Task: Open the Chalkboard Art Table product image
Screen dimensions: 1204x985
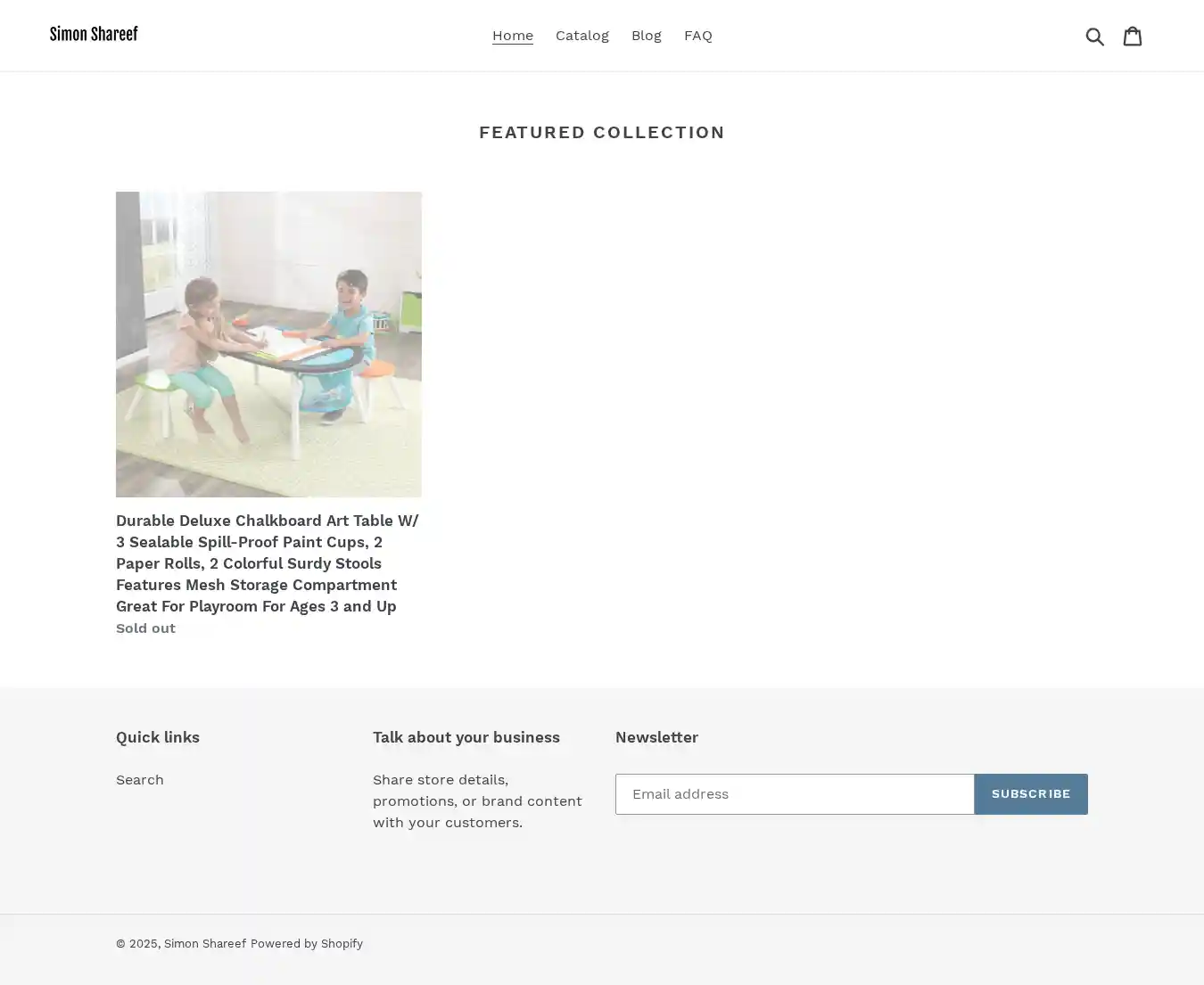Action: click(x=268, y=344)
